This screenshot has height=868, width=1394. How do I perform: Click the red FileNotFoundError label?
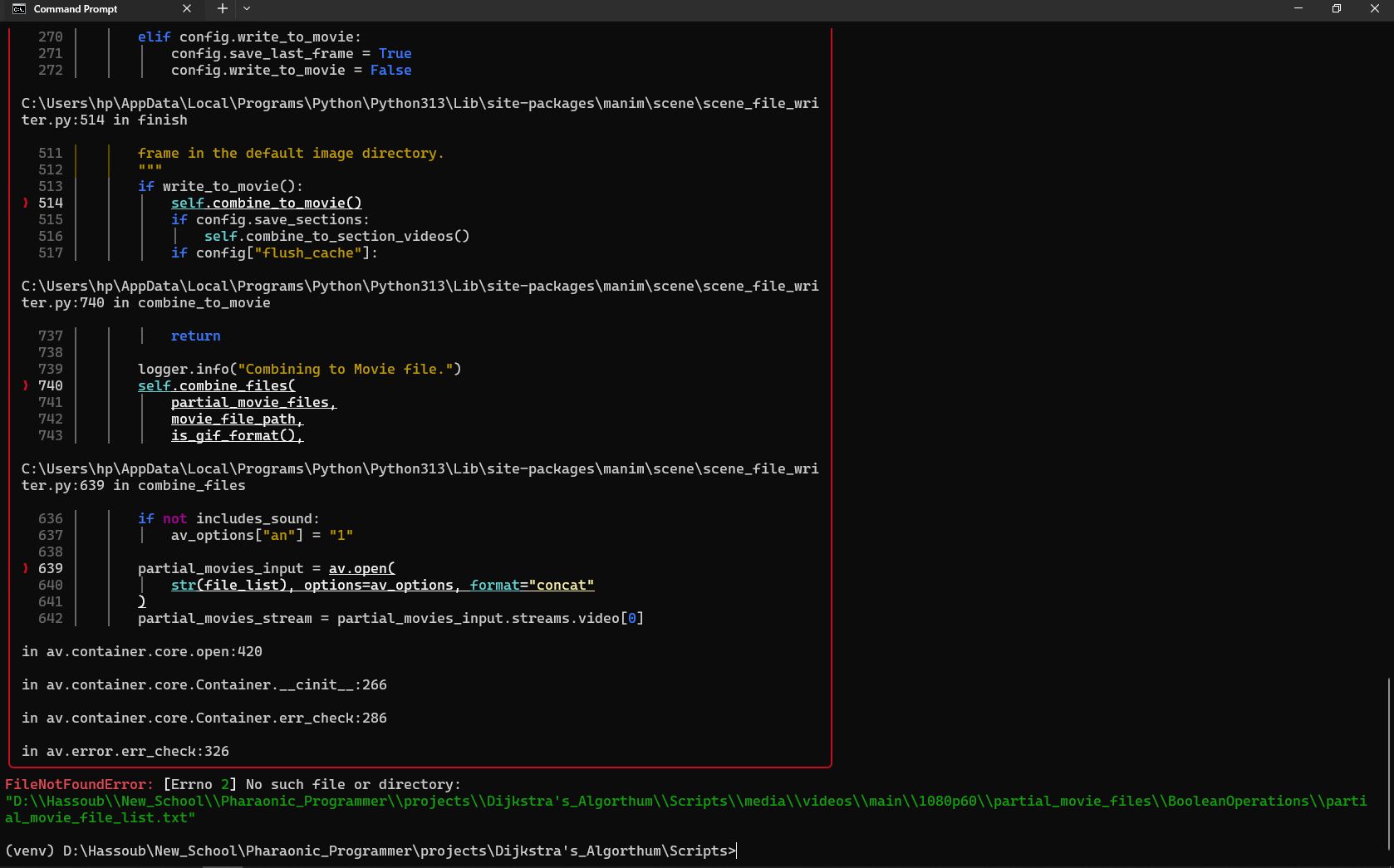pos(79,784)
